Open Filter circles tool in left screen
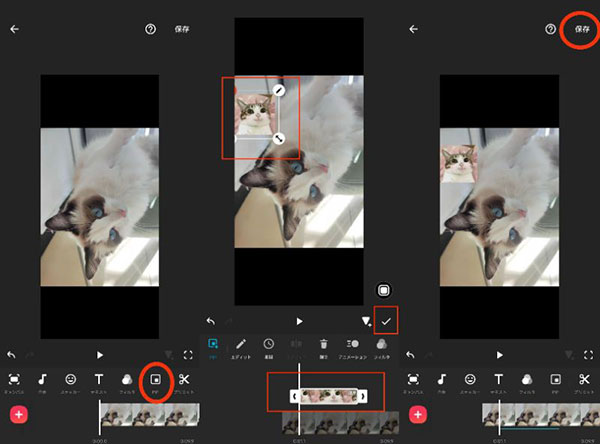This screenshot has width=600, height=444. click(x=127, y=379)
